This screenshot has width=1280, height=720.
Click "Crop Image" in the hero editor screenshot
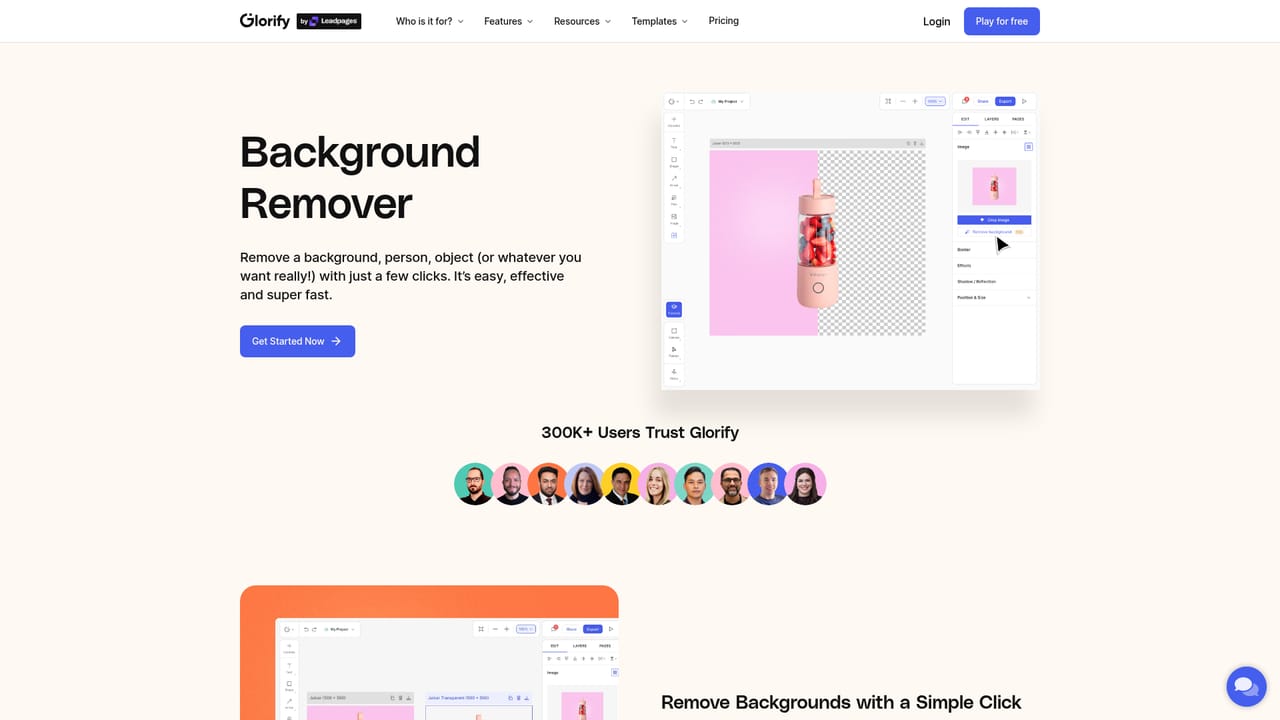tap(994, 220)
